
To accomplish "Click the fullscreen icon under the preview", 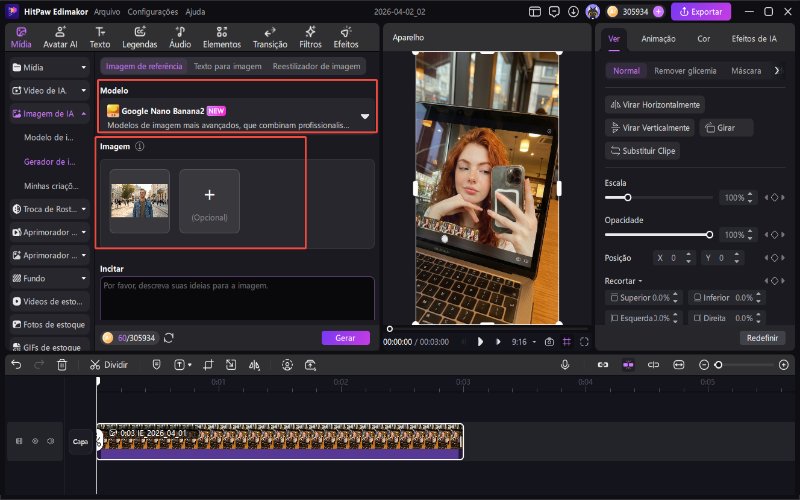I will coord(584,341).
